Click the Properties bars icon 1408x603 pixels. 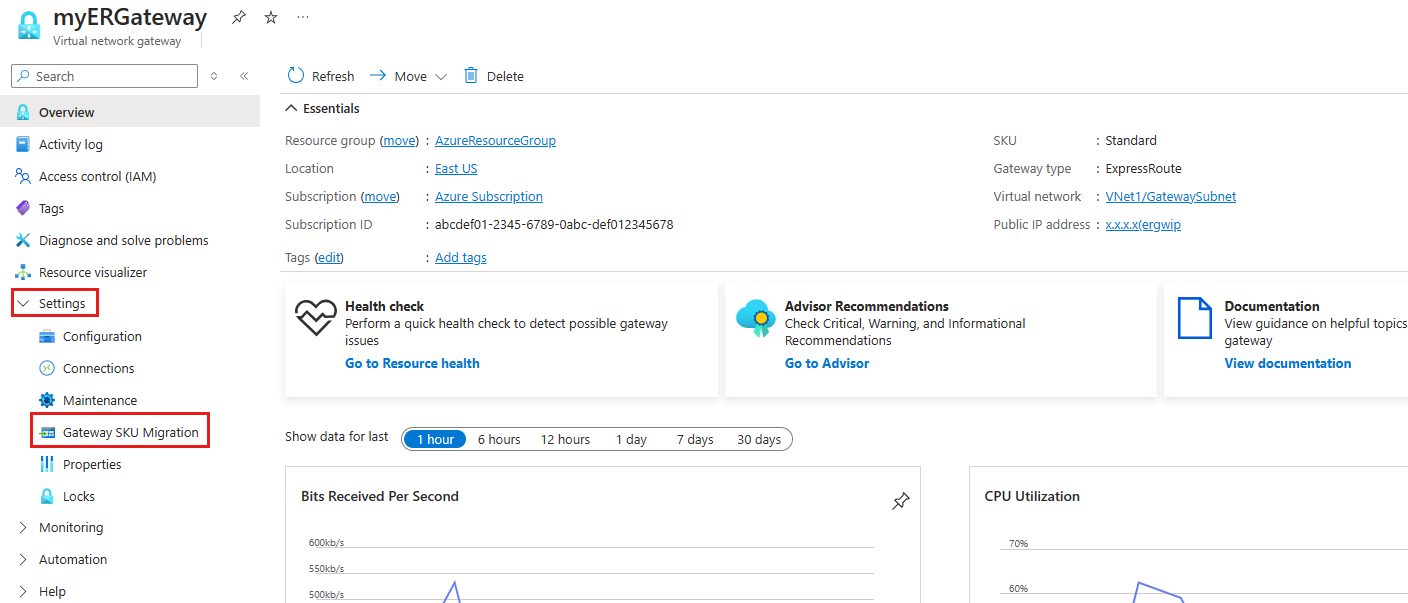pos(47,464)
